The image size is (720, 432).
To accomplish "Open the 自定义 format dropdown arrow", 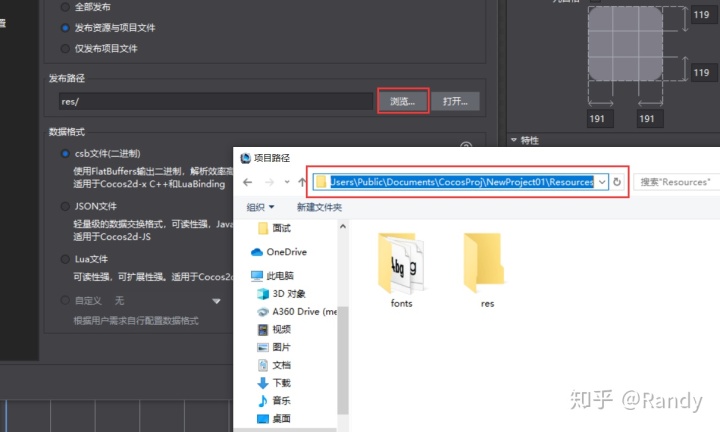I will (x=216, y=301).
